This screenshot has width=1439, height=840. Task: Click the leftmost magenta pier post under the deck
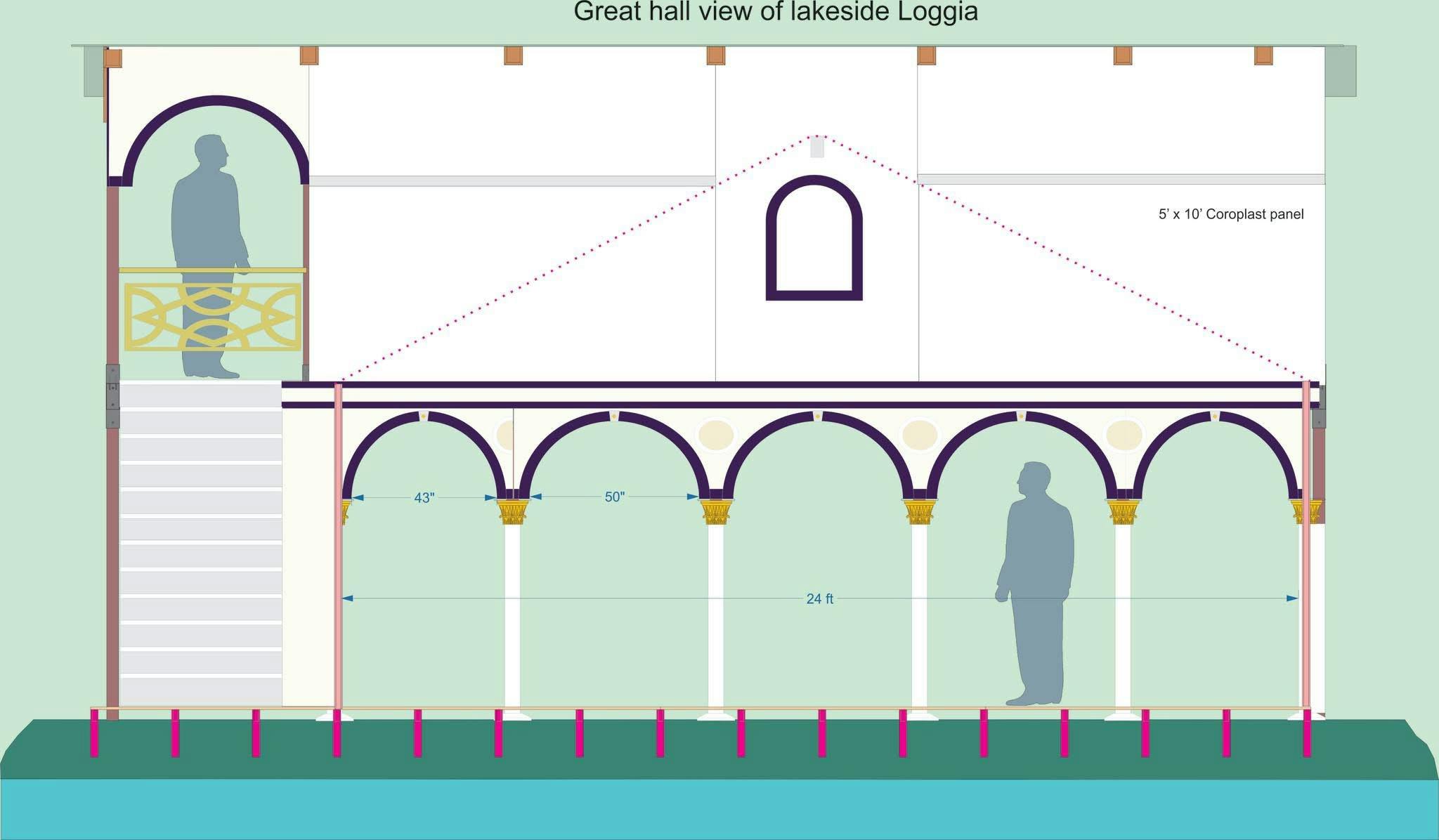pos(94,733)
